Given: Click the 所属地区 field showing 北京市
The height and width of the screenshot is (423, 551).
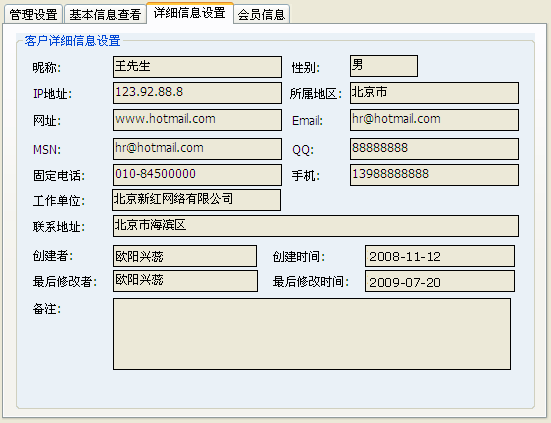Looking at the screenshot, I should [434, 93].
